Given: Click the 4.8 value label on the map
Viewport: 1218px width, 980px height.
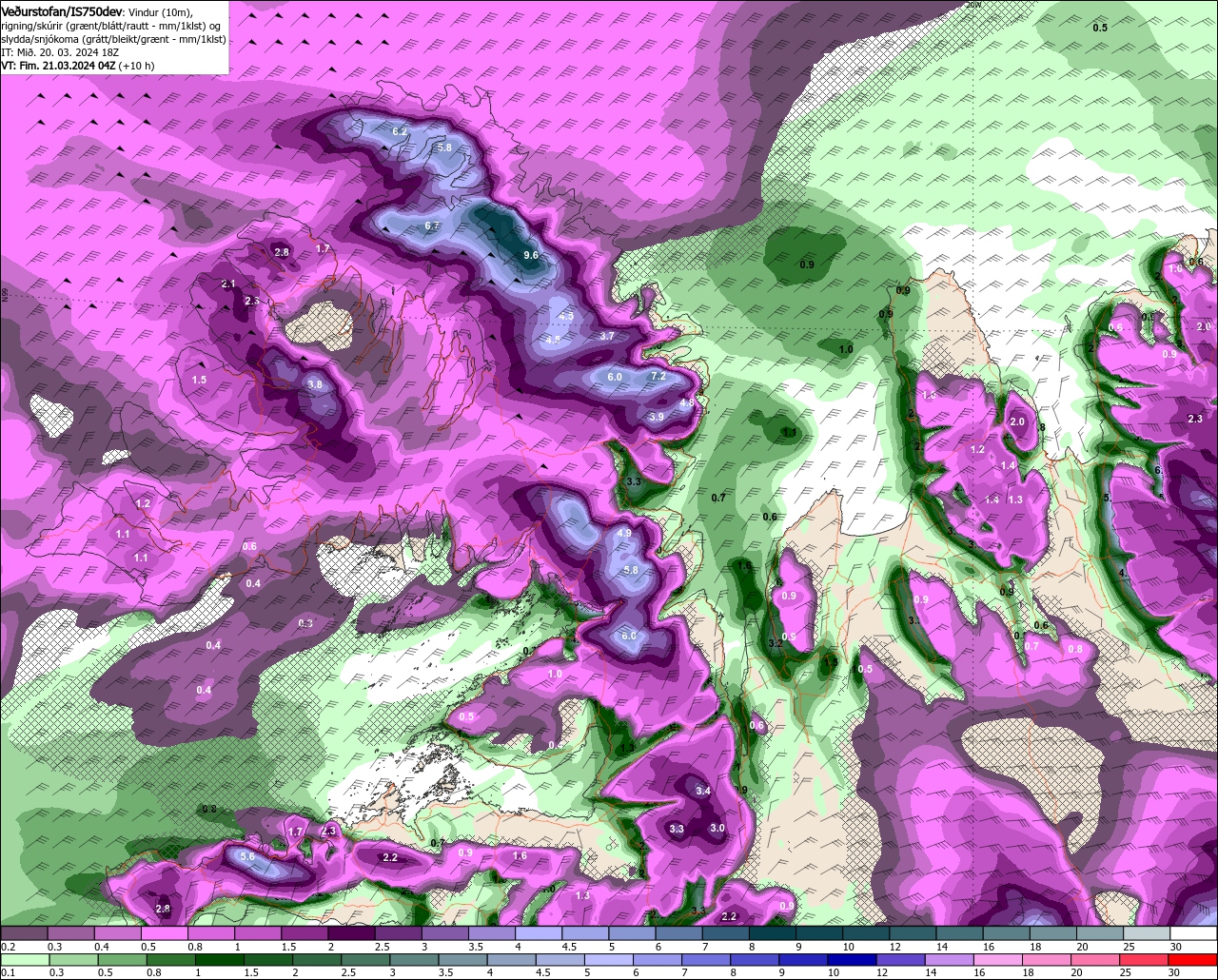Looking at the screenshot, I should (687, 402).
